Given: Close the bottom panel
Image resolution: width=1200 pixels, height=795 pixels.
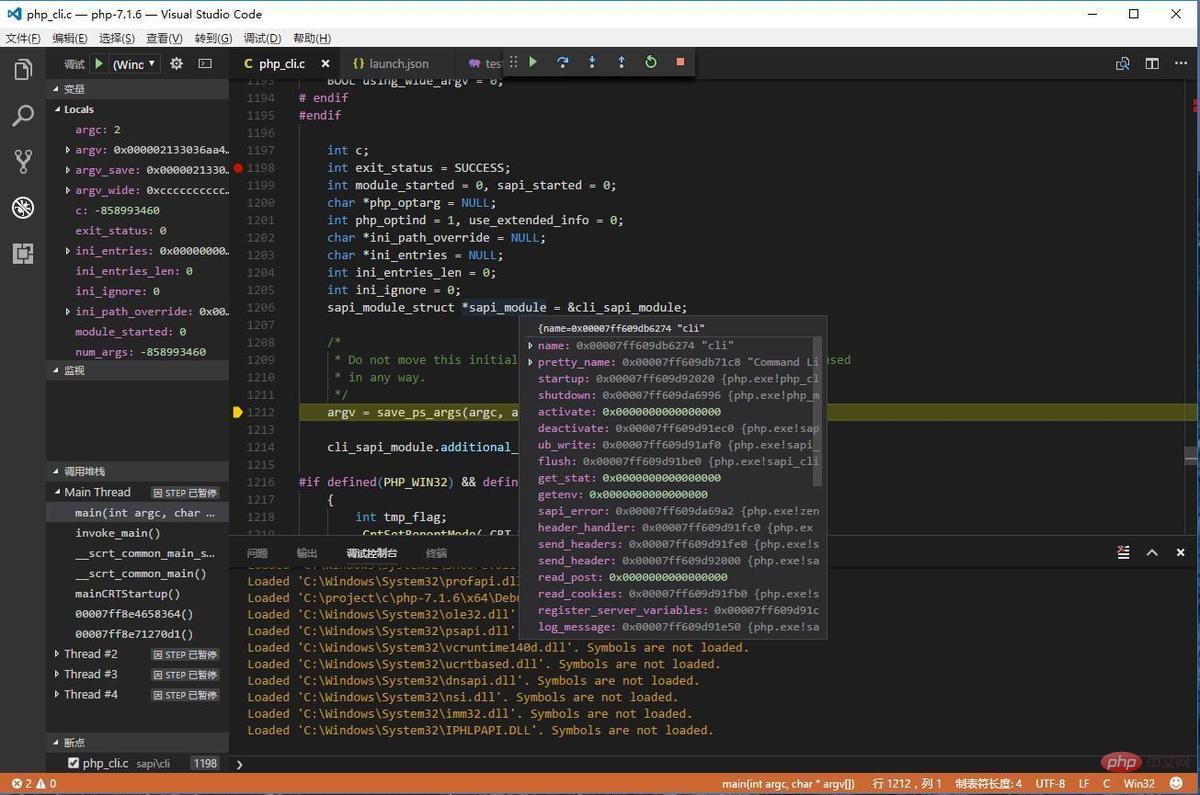Looking at the screenshot, I should click(1181, 552).
